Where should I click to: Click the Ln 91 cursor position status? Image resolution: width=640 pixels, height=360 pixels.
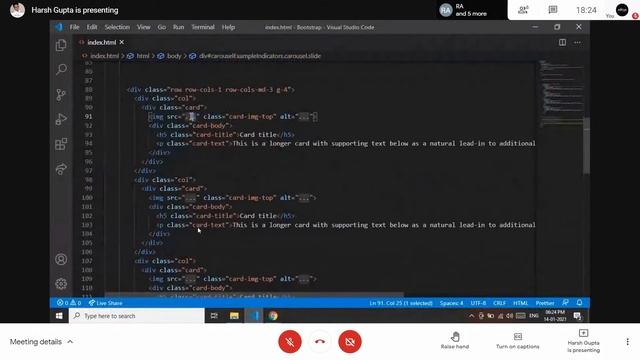[401, 303]
